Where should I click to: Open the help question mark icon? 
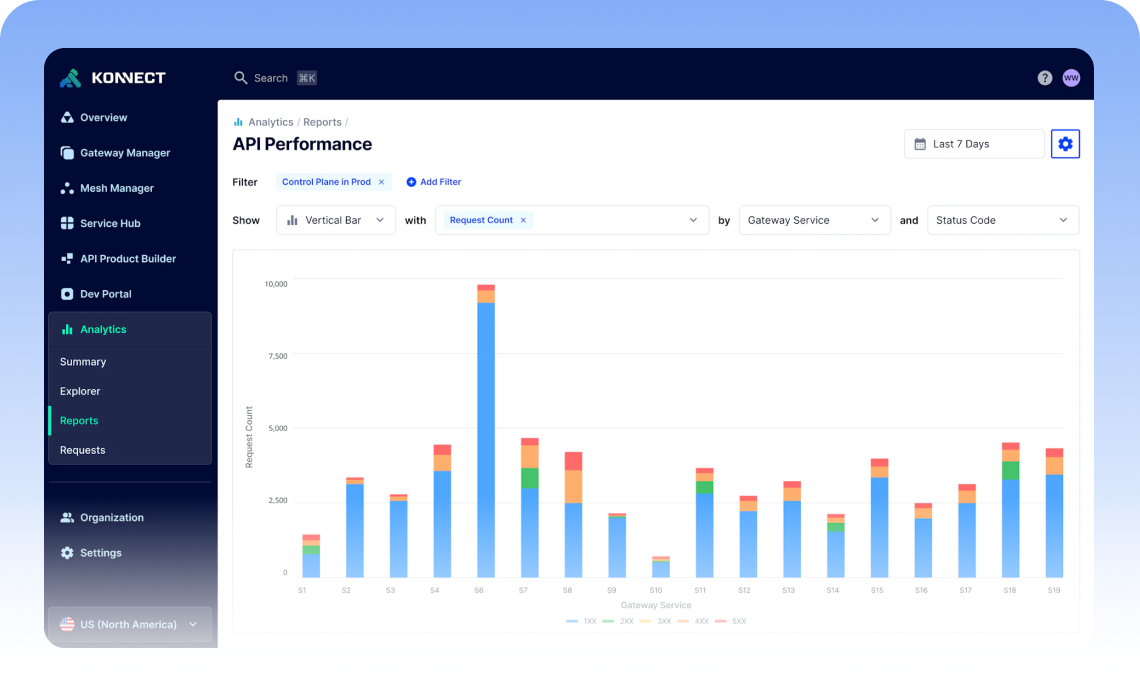pos(1044,78)
